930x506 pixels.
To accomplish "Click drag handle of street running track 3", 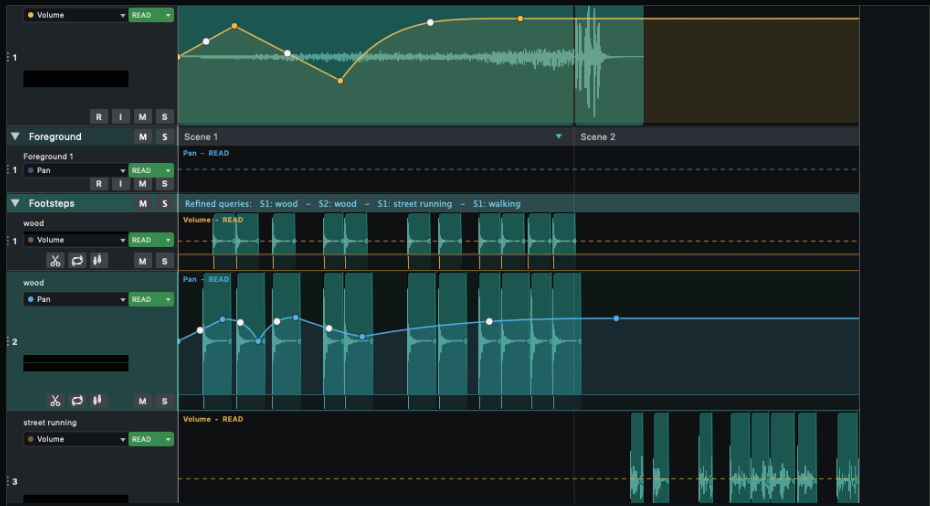I will (x=8, y=481).
